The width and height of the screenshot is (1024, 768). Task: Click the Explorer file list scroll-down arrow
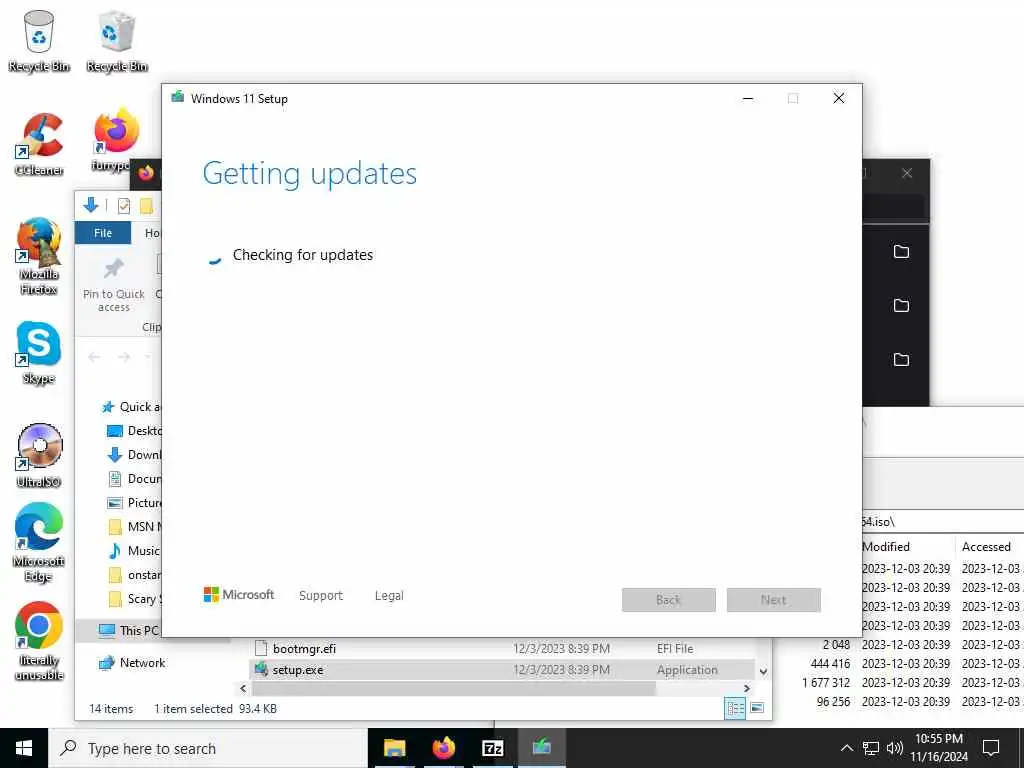coord(763,671)
